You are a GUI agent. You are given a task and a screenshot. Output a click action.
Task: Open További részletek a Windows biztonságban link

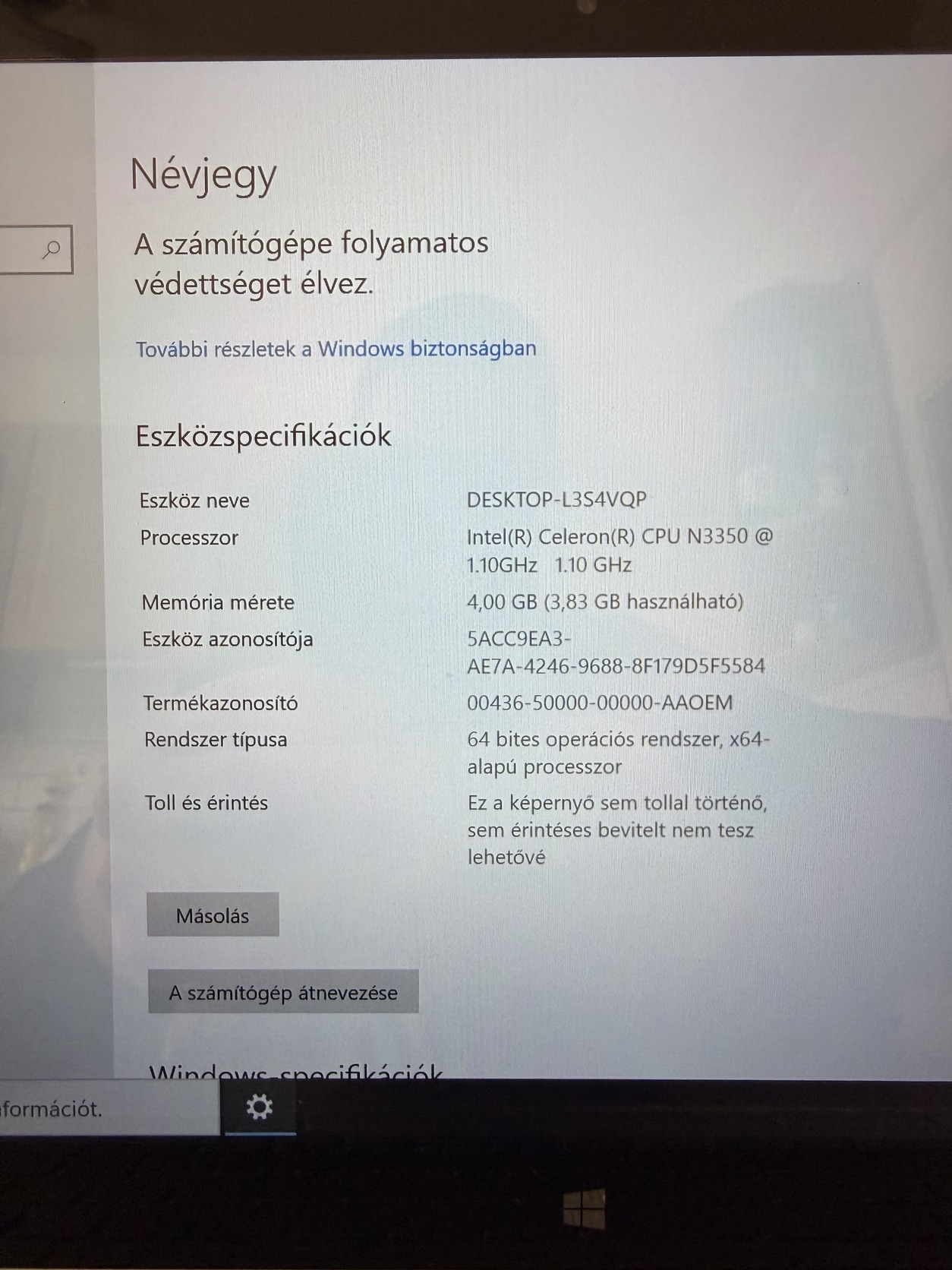[x=336, y=349]
